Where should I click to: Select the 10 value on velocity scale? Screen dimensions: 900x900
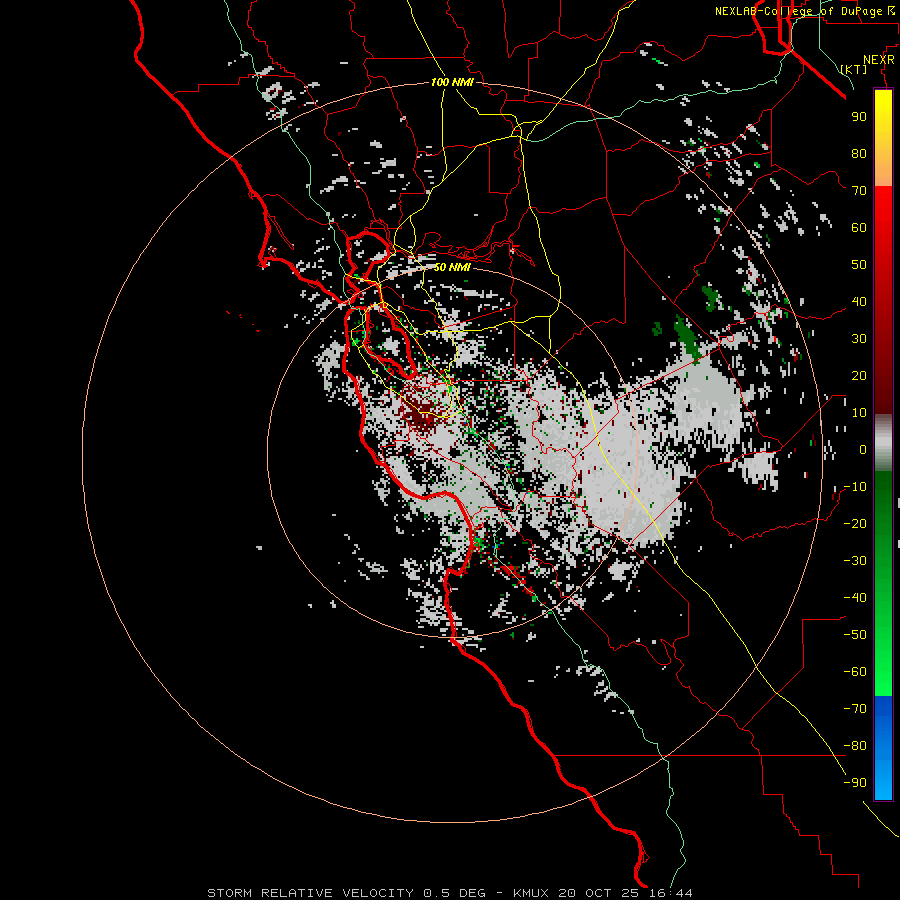[859, 413]
